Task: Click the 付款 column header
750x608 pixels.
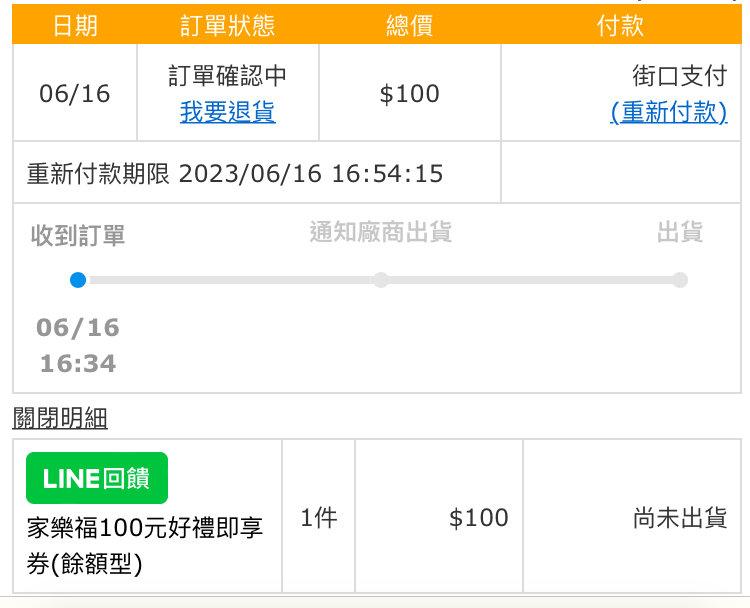Action: click(620, 26)
